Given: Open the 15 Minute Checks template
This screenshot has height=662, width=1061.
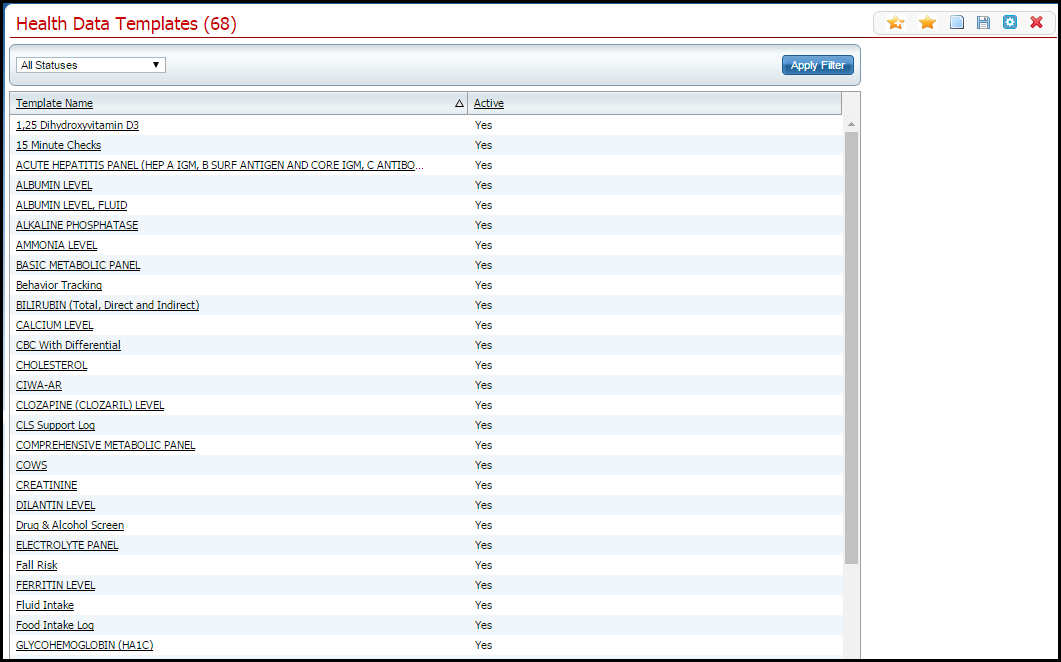Looking at the screenshot, I should click(58, 146).
